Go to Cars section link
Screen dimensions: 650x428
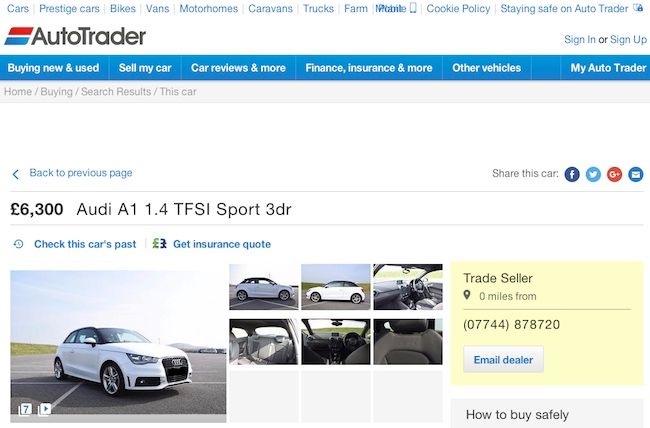tap(18, 8)
